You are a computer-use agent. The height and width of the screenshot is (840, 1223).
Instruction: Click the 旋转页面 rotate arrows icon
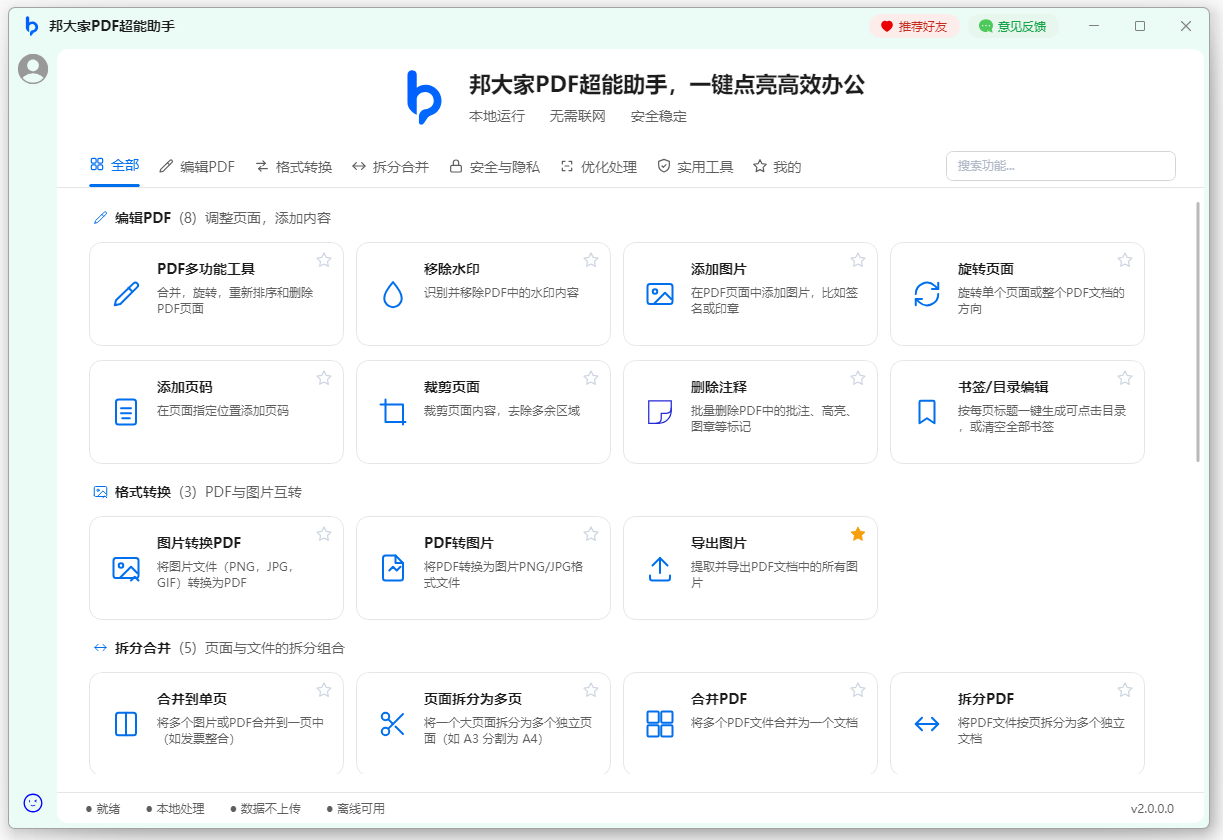click(x=927, y=294)
